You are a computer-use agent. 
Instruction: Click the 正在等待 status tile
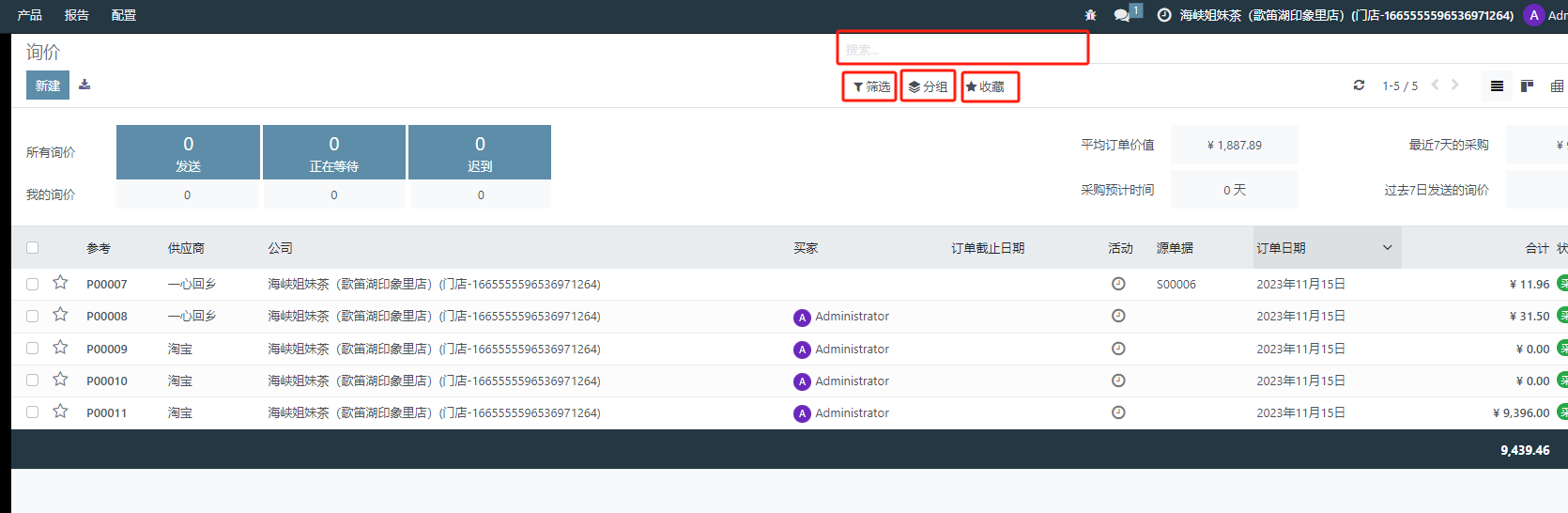(333, 152)
